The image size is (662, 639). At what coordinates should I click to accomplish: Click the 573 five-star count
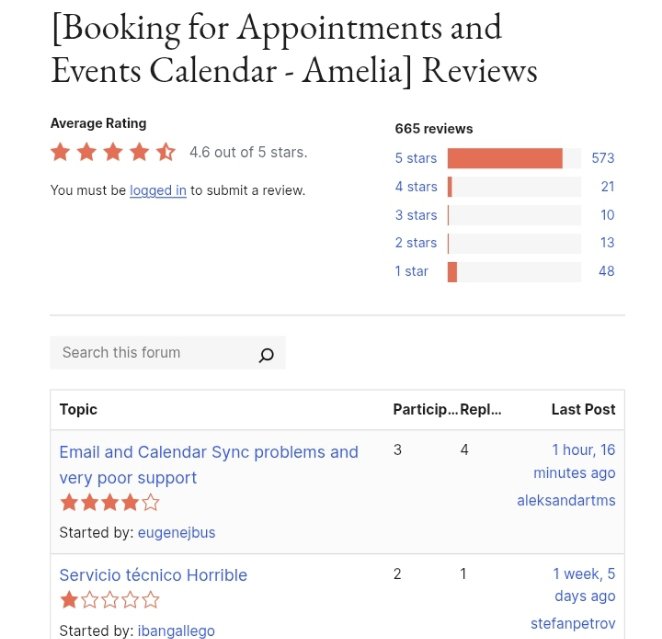click(602, 158)
